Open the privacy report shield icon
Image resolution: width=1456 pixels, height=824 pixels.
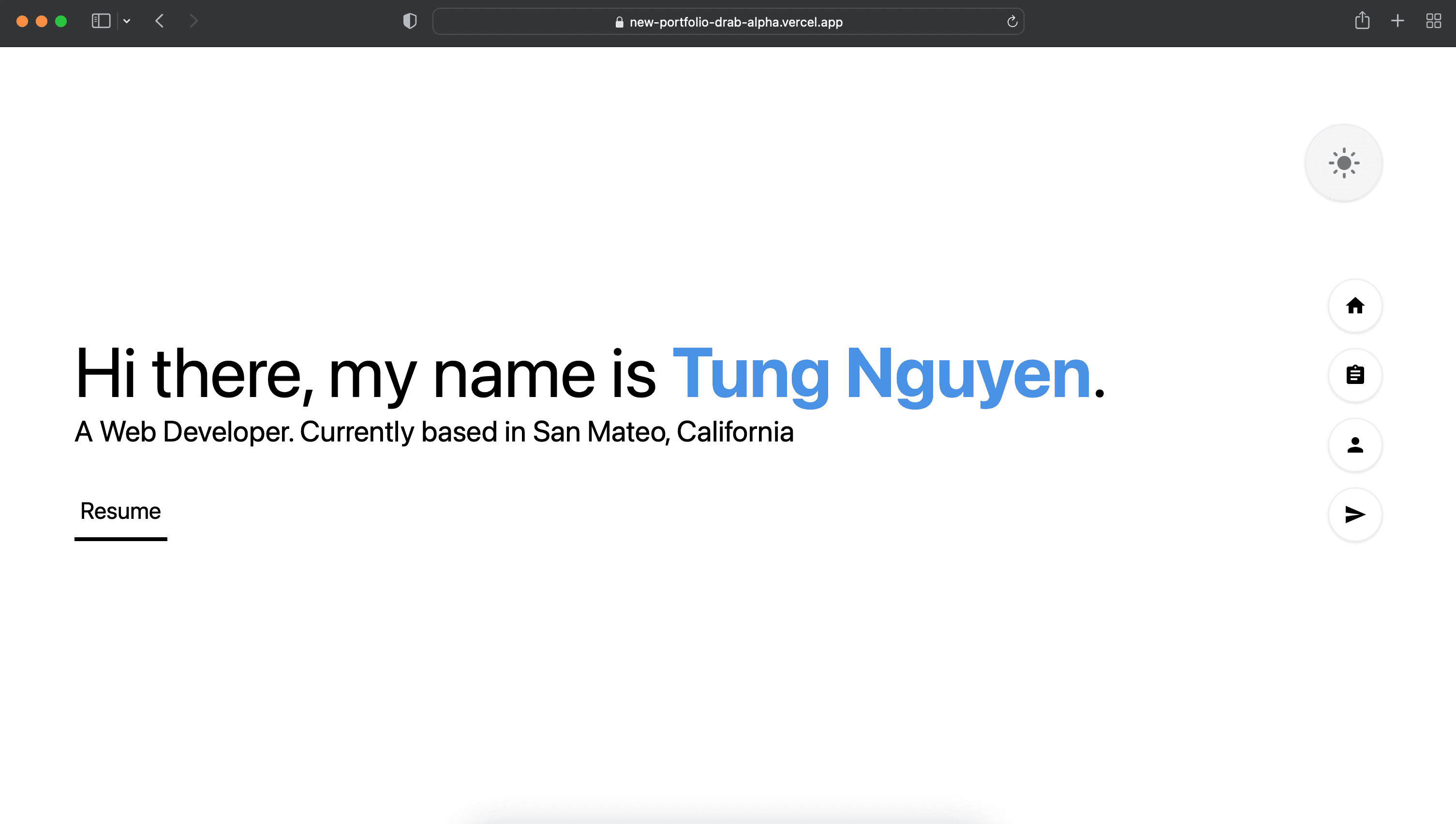[x=410, y=21]
